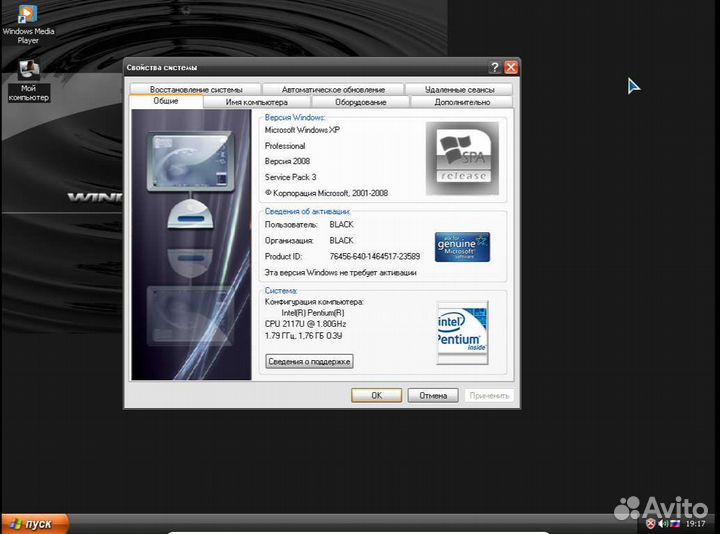Open the volume speaker tray icon
The width and height of the screenshot is (720, 534).
tap(663, 524)
